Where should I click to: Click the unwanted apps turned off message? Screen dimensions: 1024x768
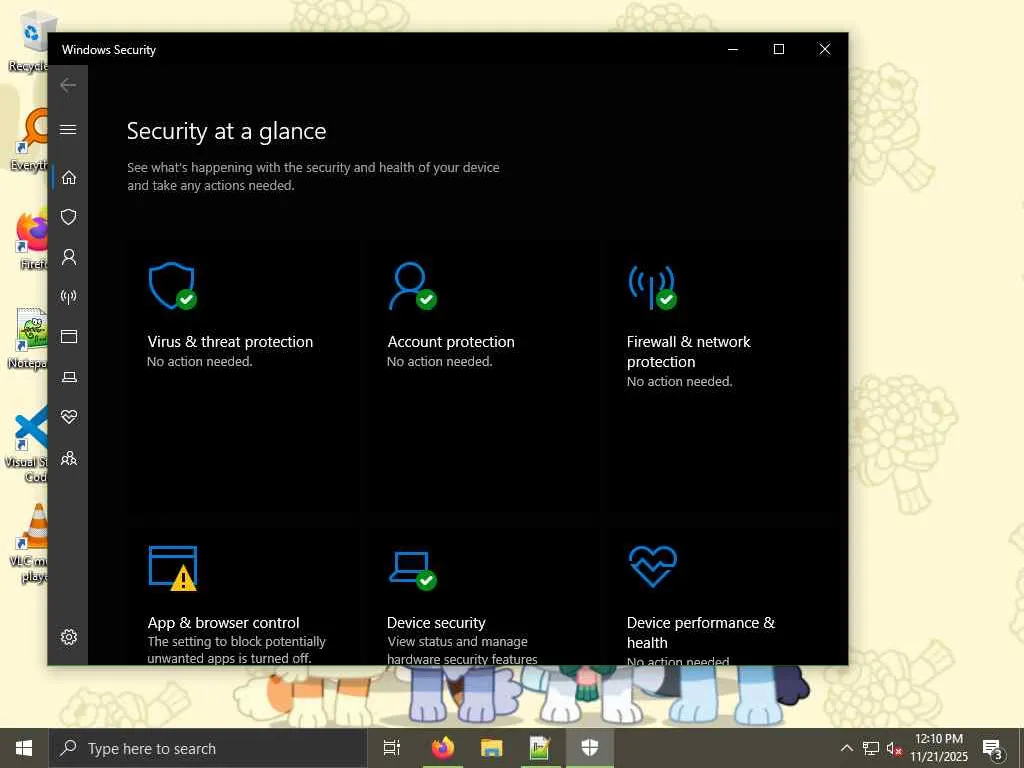click(x=236, y=650)
